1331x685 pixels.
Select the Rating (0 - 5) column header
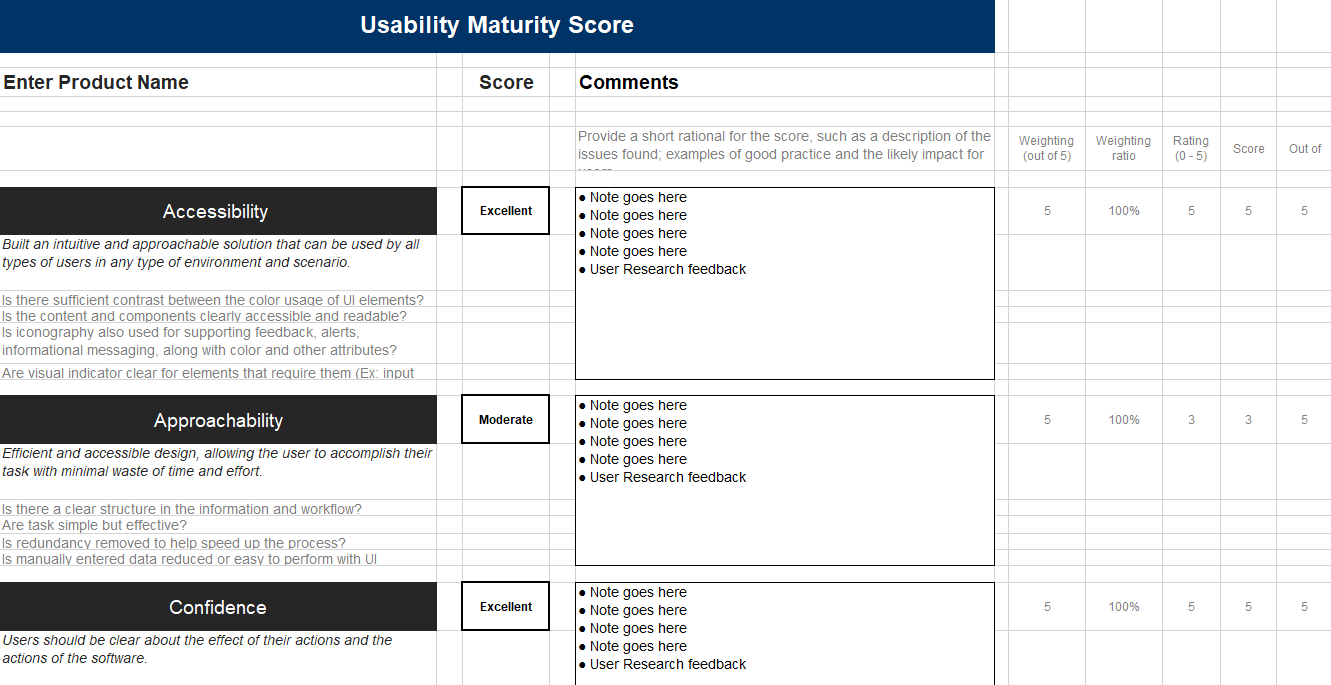(x=1190, y=148)
